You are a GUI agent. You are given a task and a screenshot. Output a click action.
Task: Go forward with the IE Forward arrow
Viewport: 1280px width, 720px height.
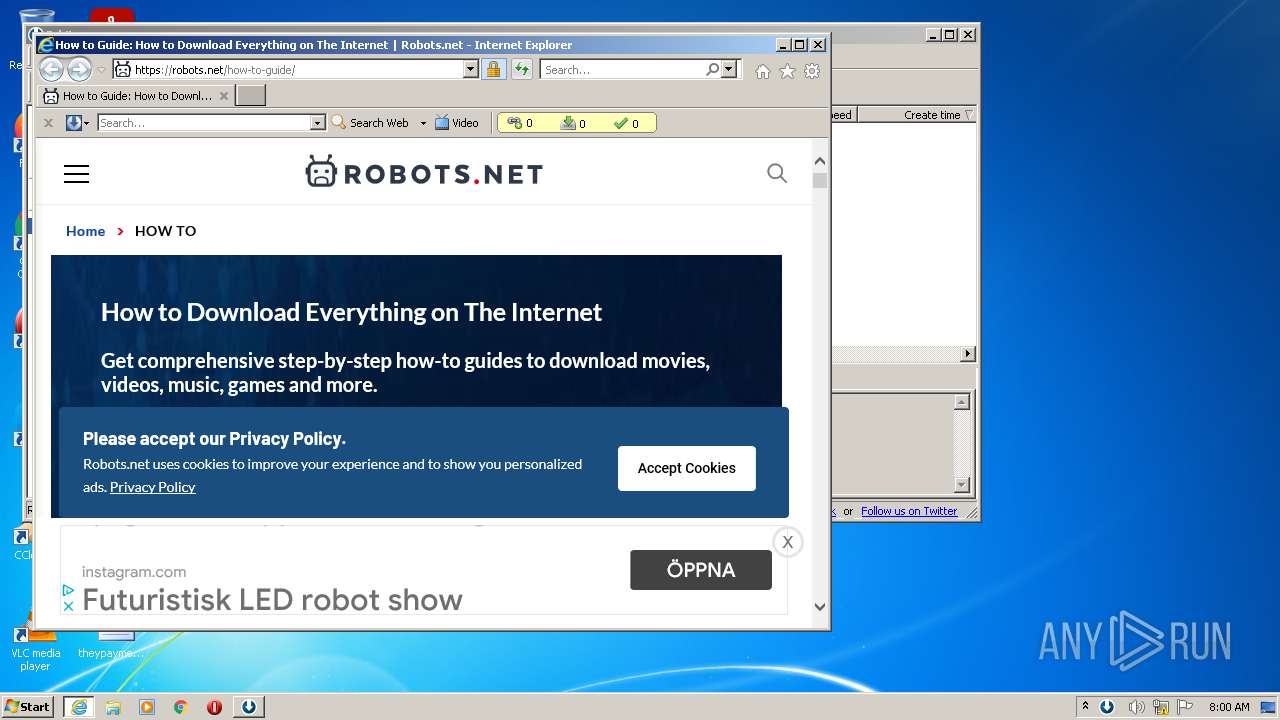(79, 69)
